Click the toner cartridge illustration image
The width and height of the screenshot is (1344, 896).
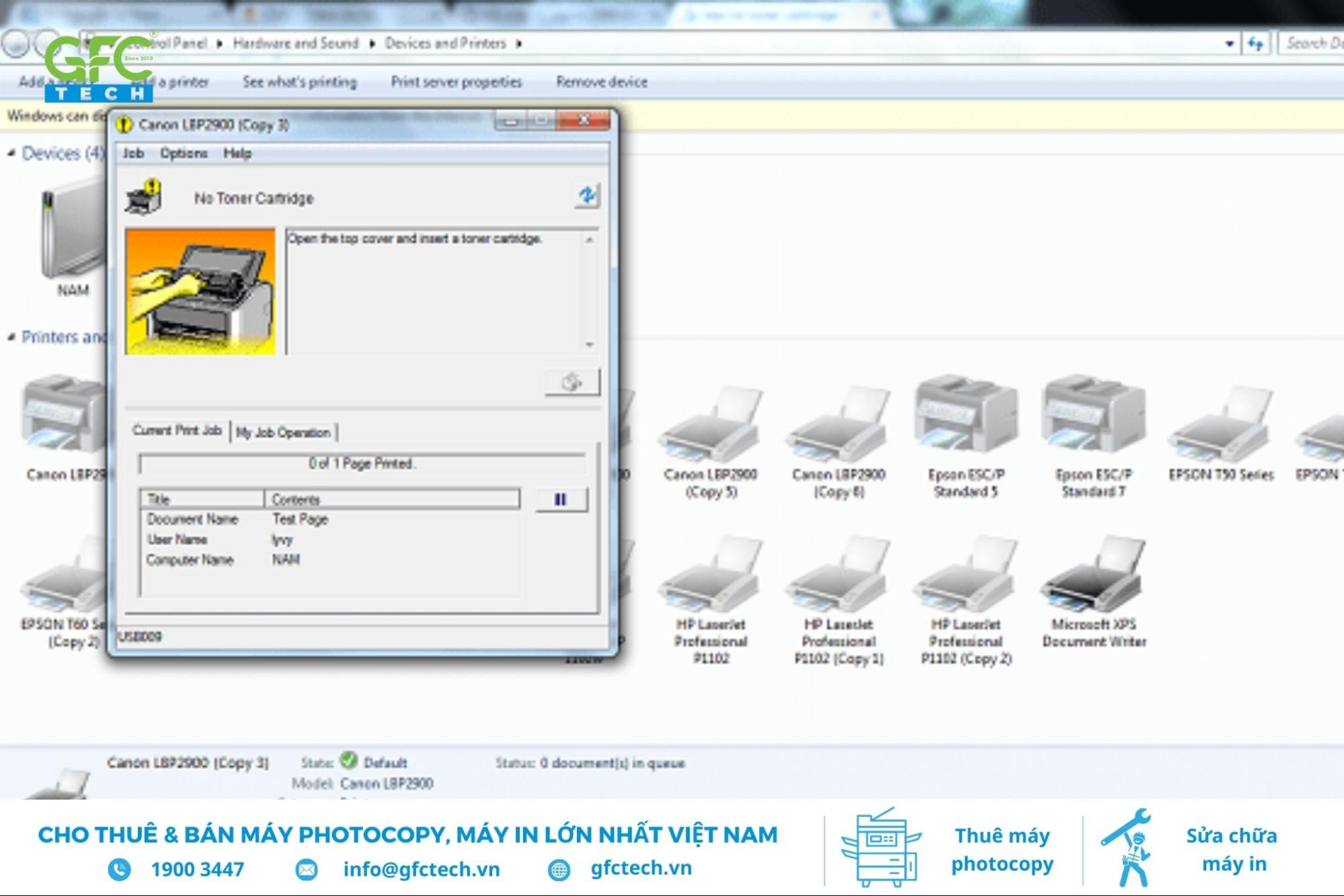[x=200, y=291]
